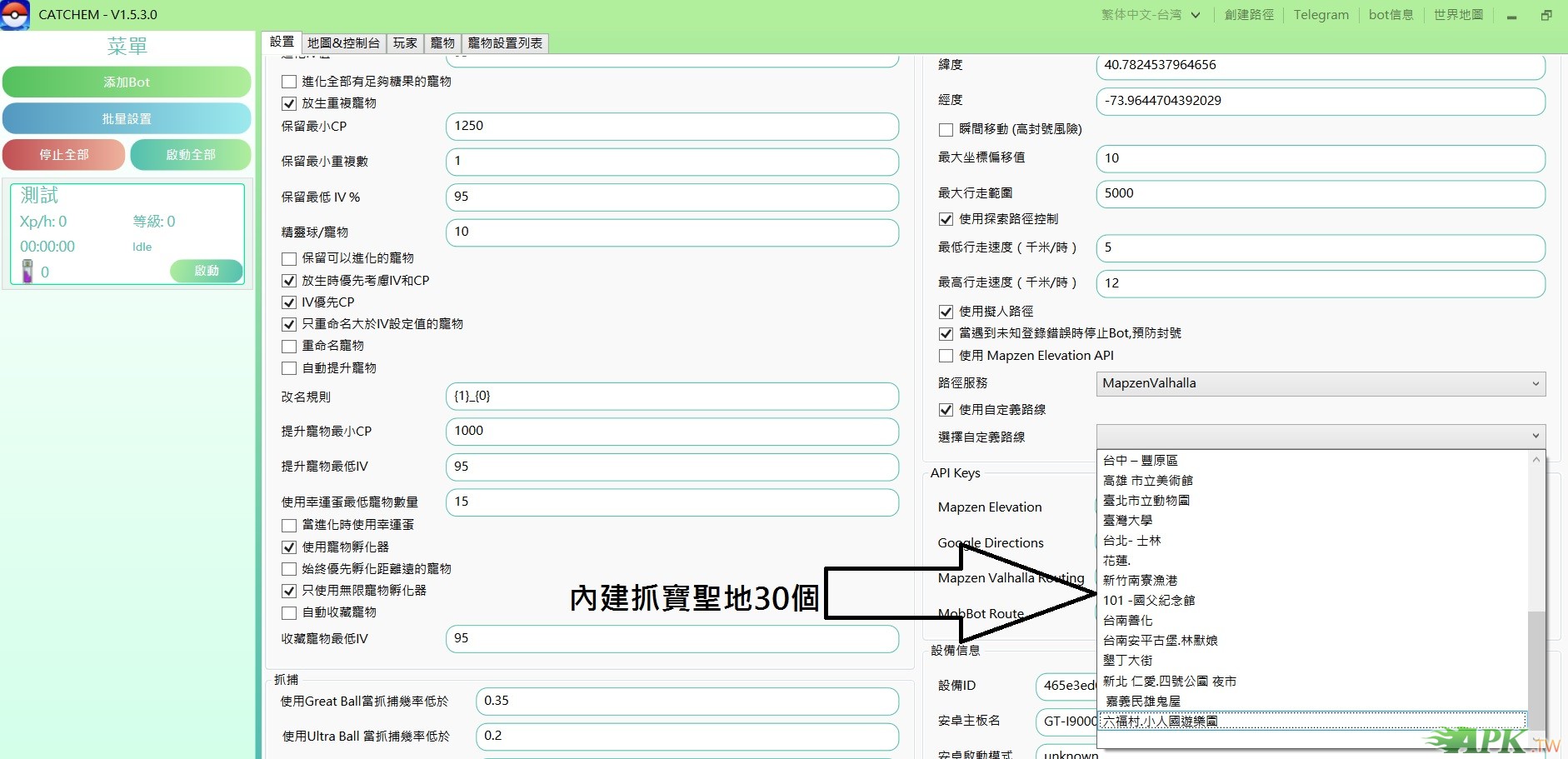This screenshot has height=759, width=1568.
Task: Choose 101 -國父紀念館 route option
Action: tap(1148, 601)
